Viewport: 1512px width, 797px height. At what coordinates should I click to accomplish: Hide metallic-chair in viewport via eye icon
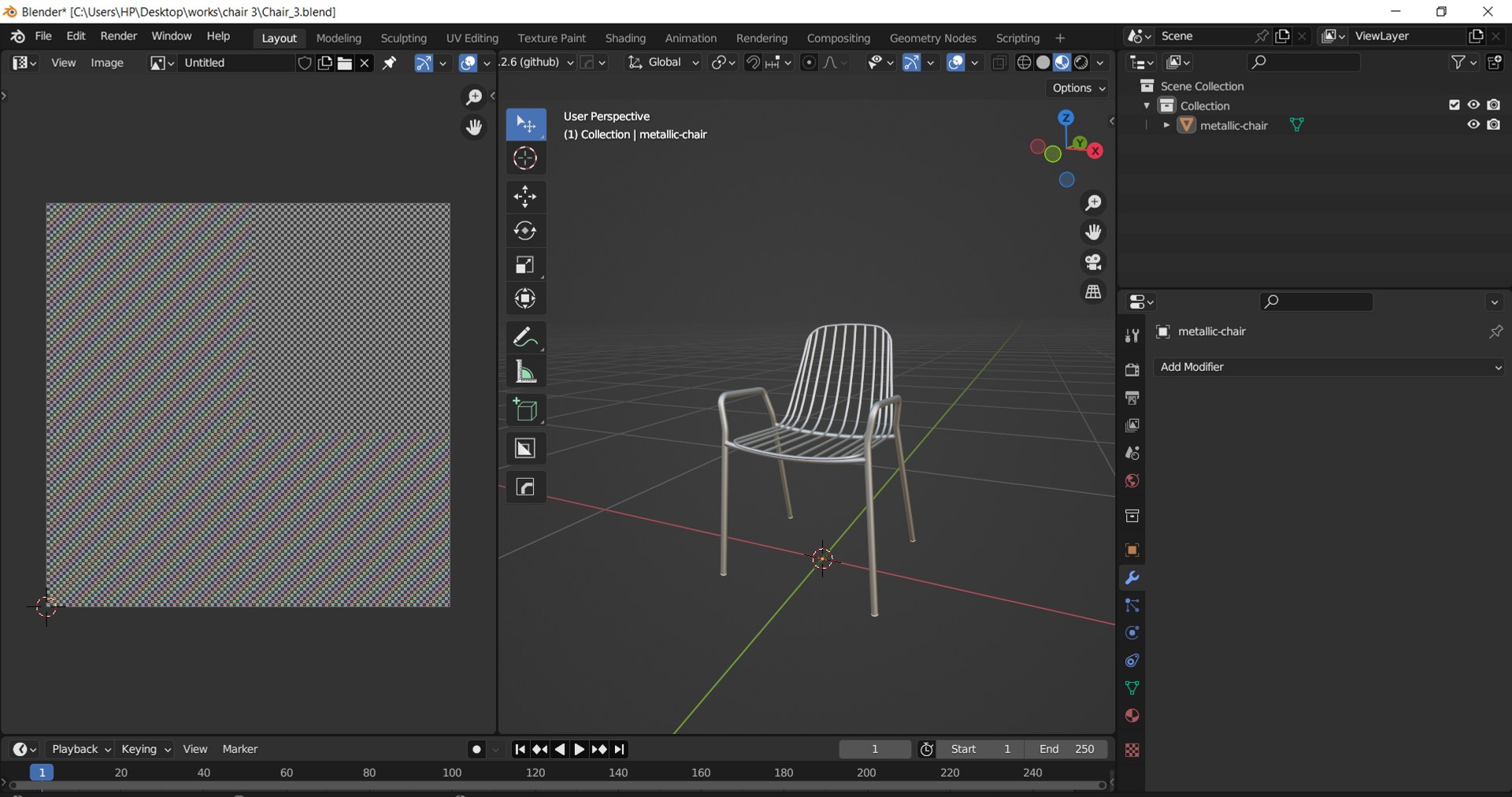(1473, 124)
